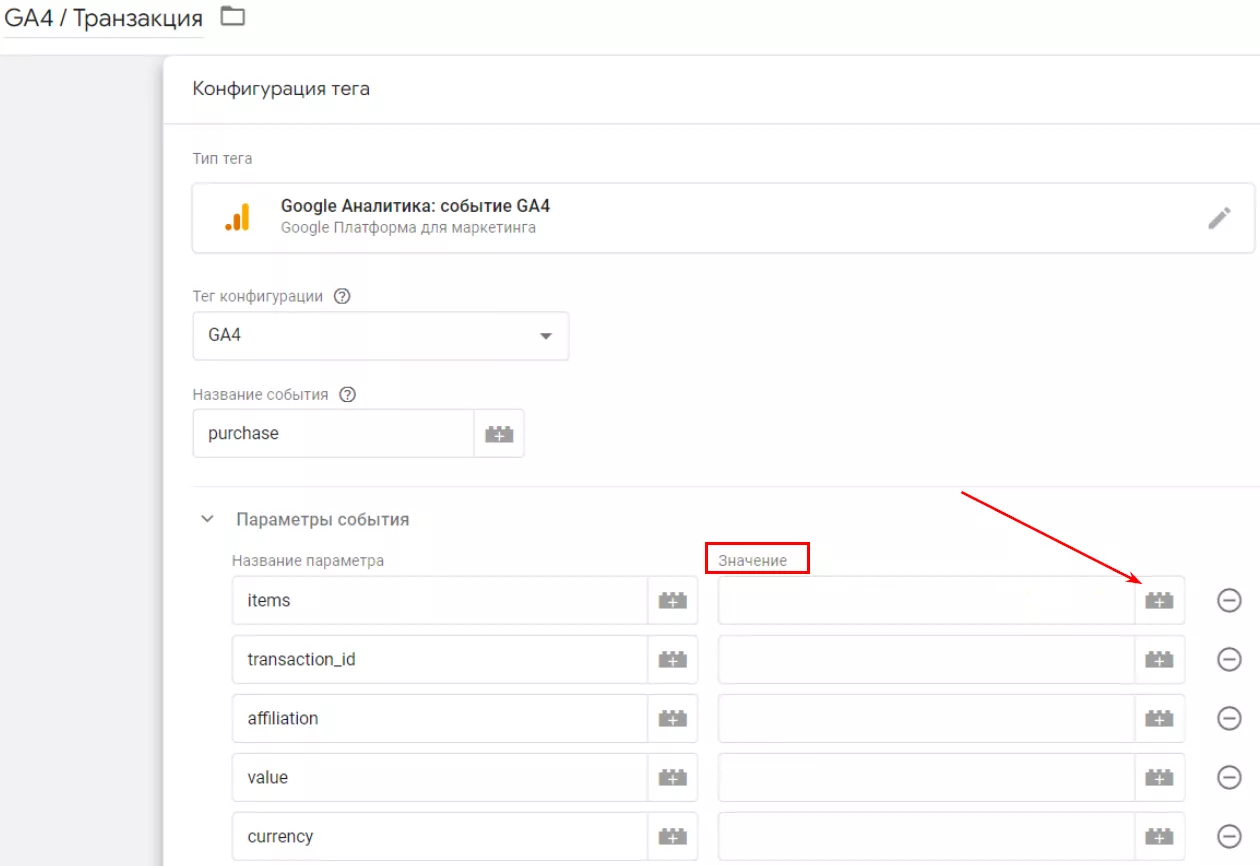Click folder icon next to tag title

(x=232, y=16)
